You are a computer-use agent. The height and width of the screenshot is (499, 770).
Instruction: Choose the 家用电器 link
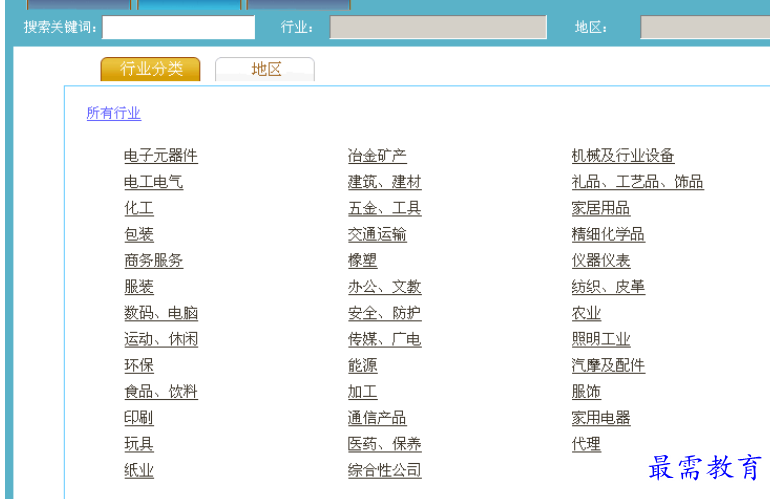601,418
